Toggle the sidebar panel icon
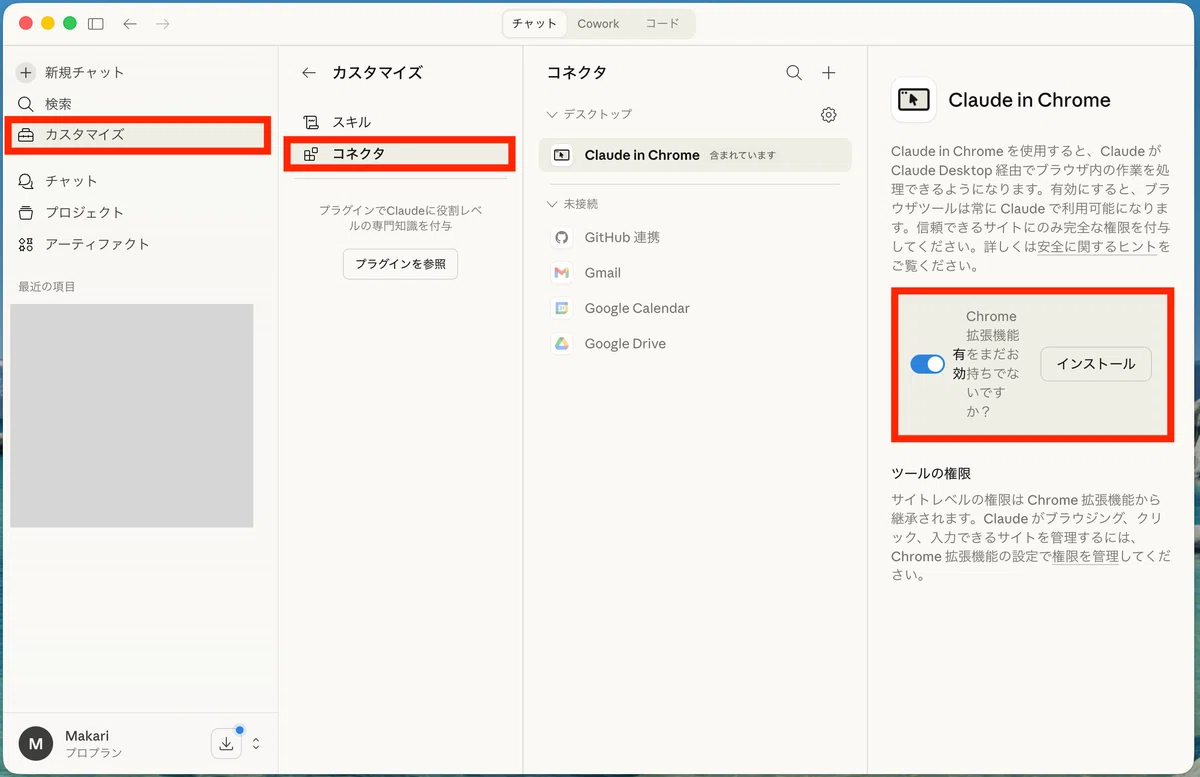The image size is (1200, 777). coord(96,23)
